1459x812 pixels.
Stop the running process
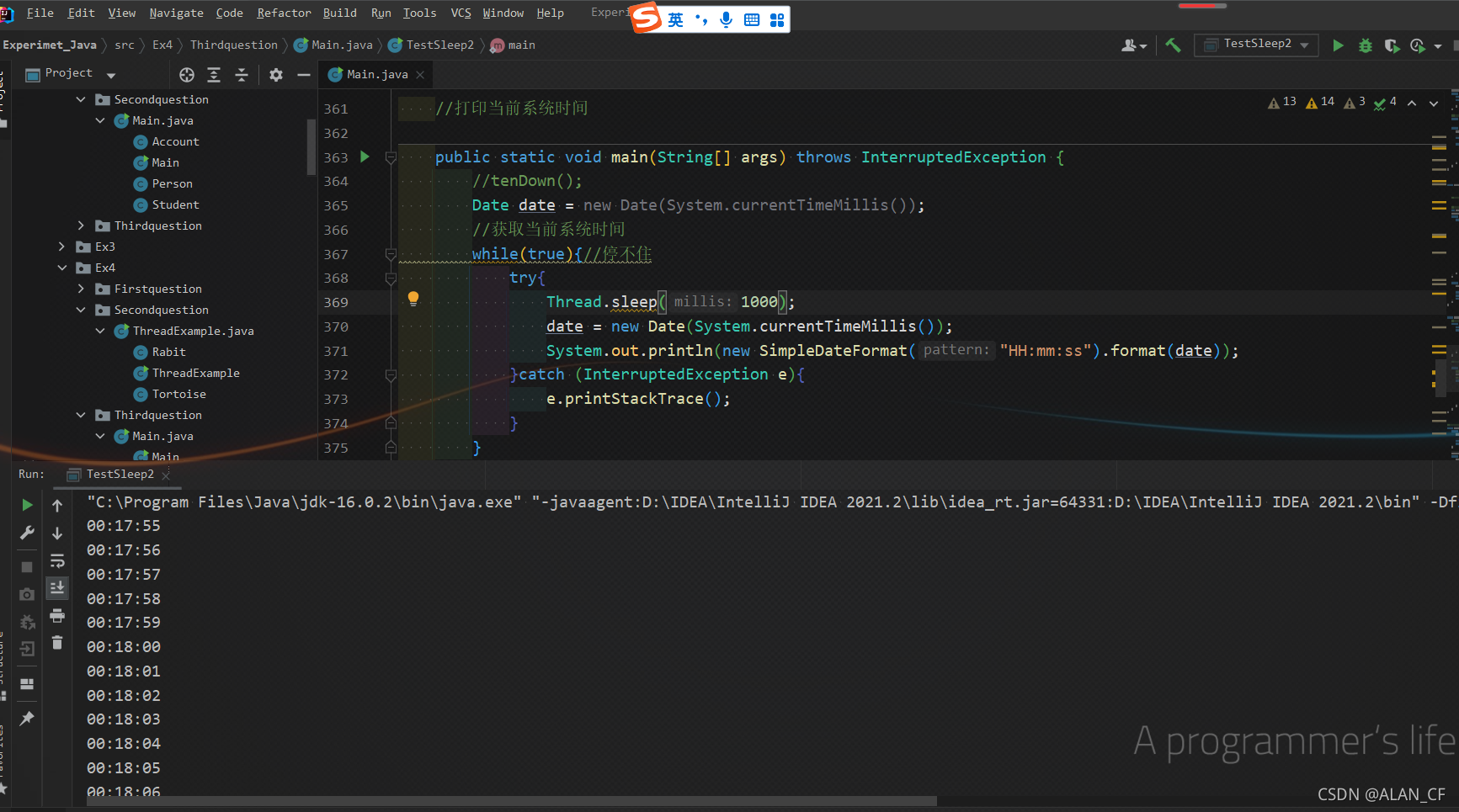[x=27, y=567]
